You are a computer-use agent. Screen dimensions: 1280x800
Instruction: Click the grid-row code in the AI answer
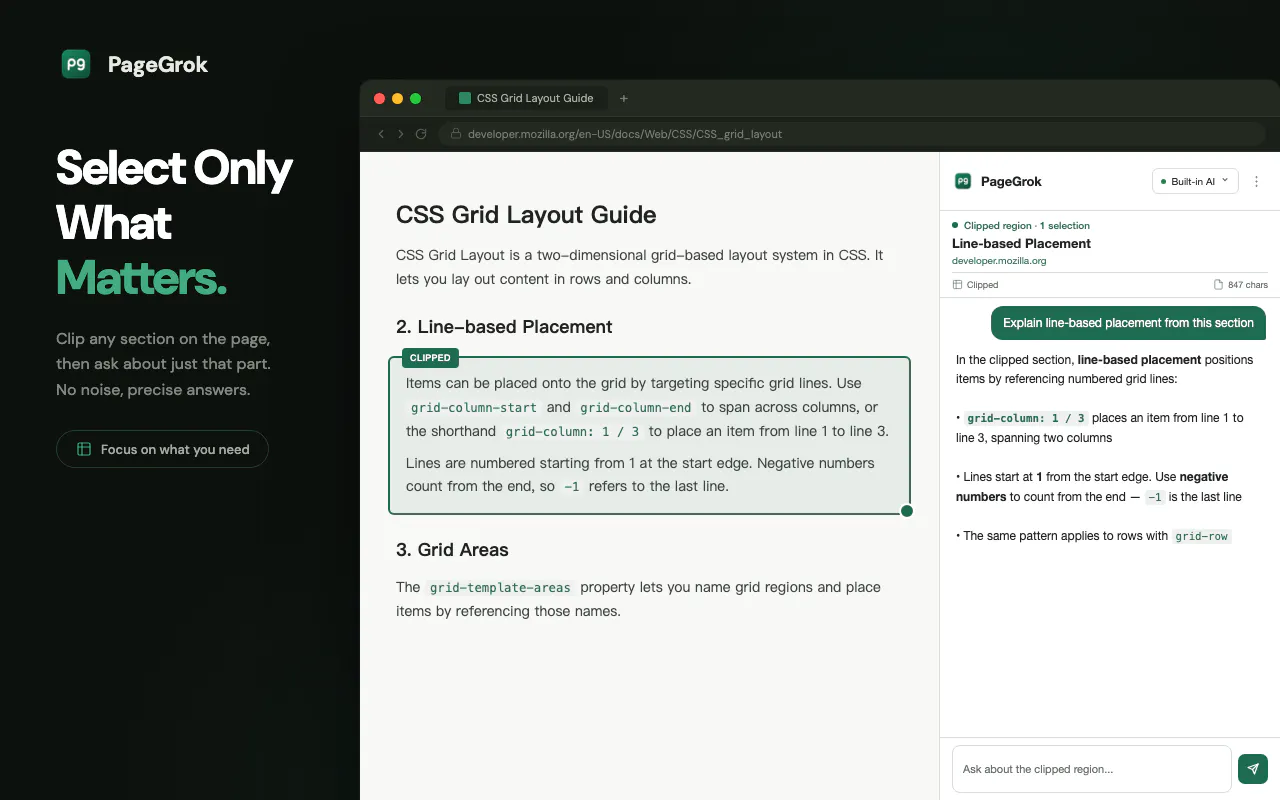[x=1201, y=536]
